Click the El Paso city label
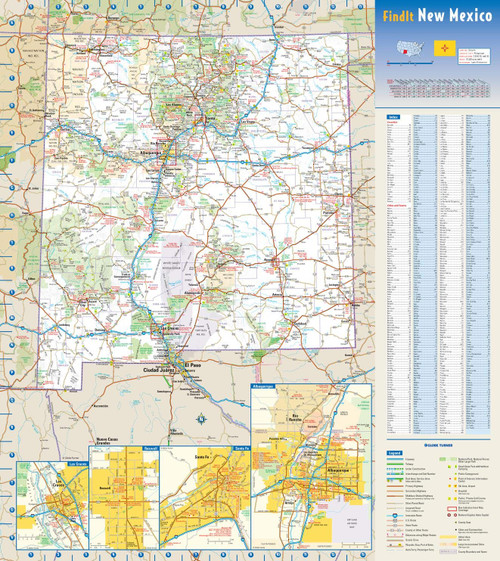Image resolution: width=500 pixels, height=561 pixels. [x=192, y=365]
